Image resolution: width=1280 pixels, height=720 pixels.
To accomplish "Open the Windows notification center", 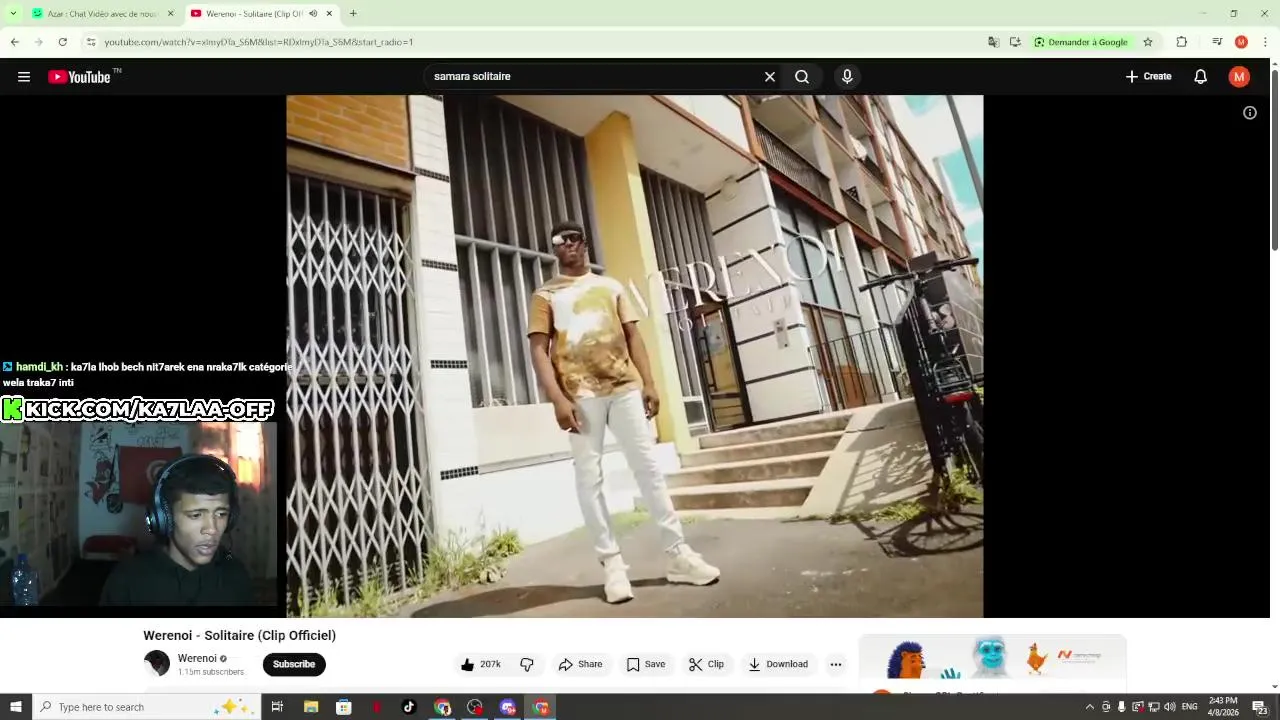I will 1259,707.
